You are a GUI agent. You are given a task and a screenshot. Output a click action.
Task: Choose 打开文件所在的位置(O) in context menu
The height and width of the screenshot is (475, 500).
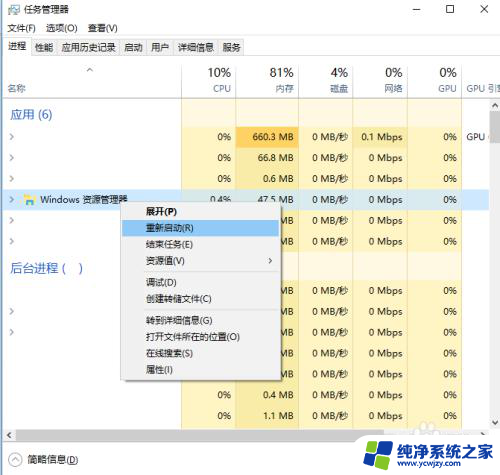[200, 337]
